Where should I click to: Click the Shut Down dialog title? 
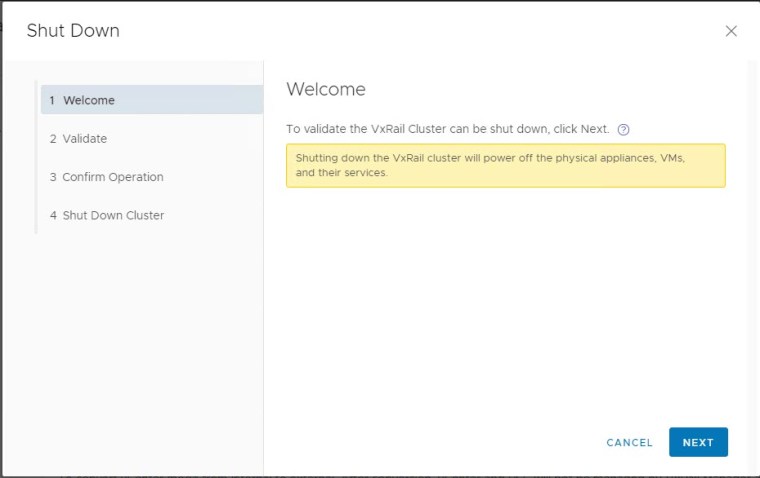coord(73,31)
